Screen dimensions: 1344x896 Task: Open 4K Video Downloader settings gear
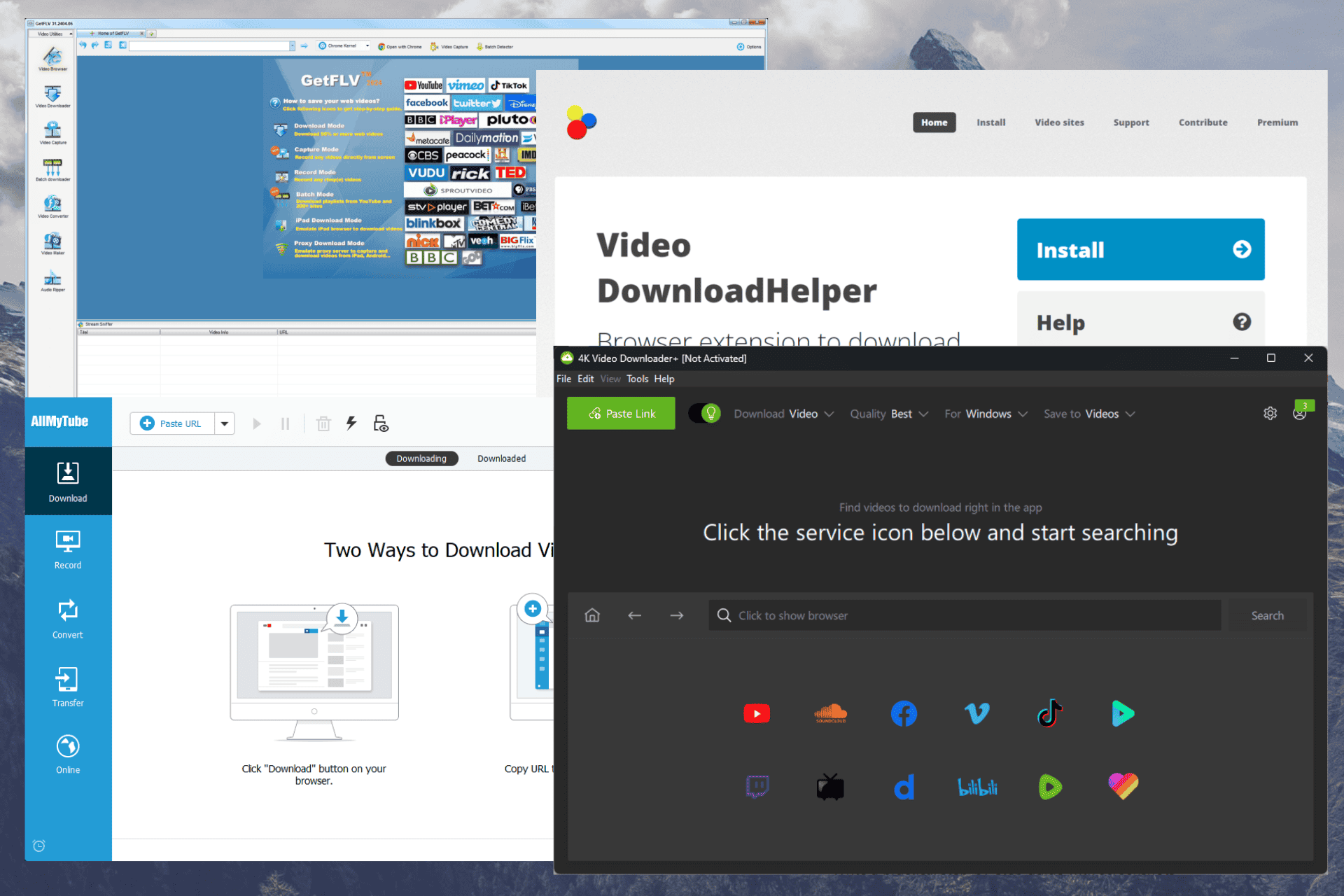[x=1270, y=414]
